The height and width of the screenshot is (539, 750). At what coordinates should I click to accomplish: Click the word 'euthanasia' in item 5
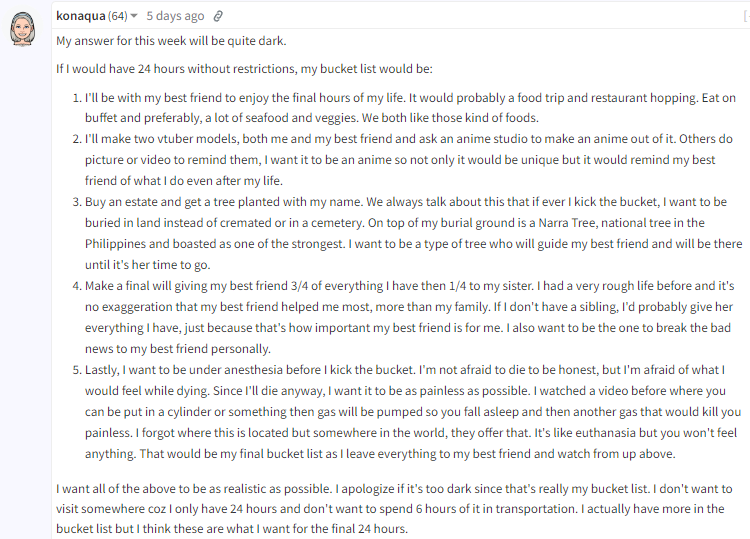coord(605,433)
